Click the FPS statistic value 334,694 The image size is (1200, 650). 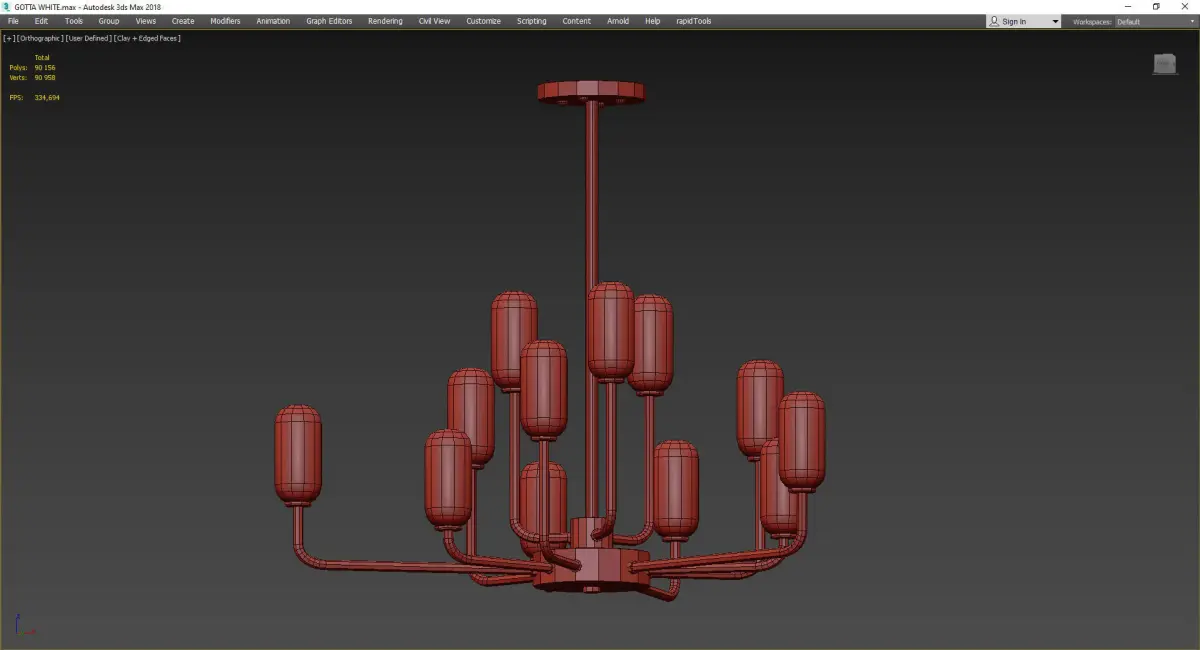click(47, 97)
